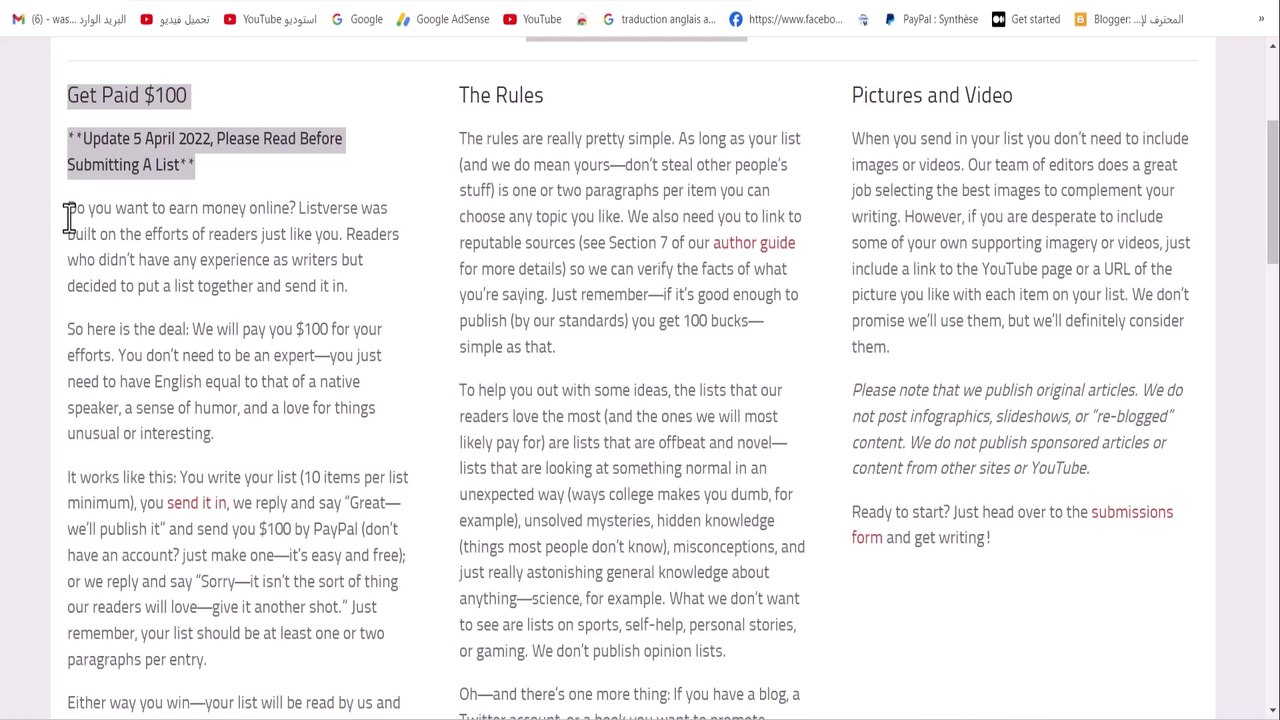Viewport: 1280px width, 720px height.
Task: Click the 'Update 5 April 2022' notice
Action: (205, 152)
